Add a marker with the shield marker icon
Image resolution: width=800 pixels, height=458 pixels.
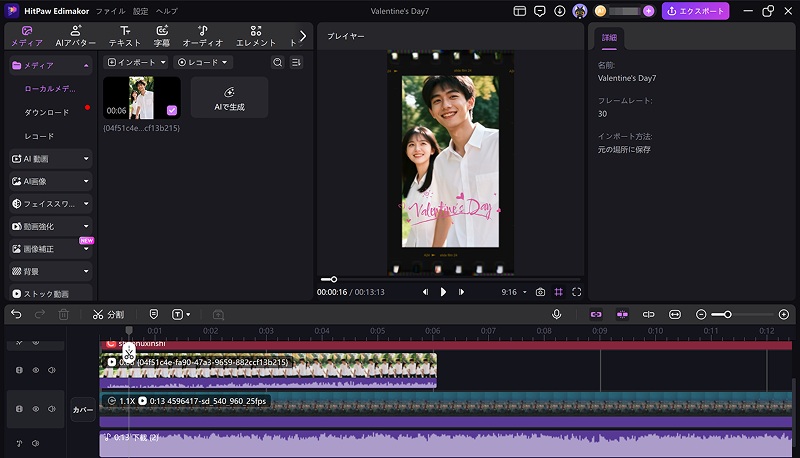point(154,314)
